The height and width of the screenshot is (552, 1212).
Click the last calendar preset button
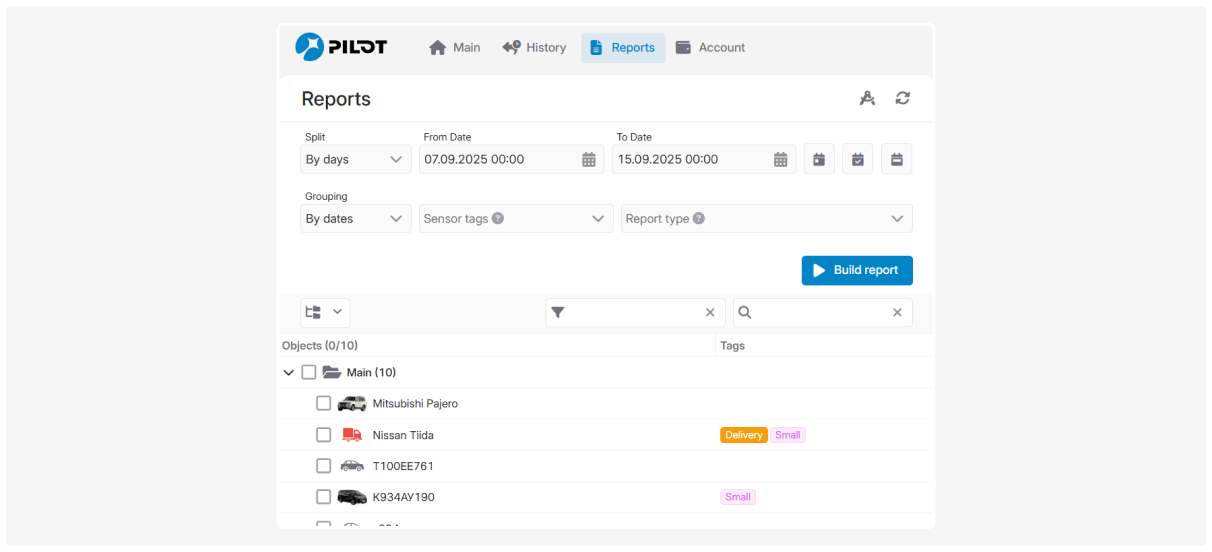[897, 159]
